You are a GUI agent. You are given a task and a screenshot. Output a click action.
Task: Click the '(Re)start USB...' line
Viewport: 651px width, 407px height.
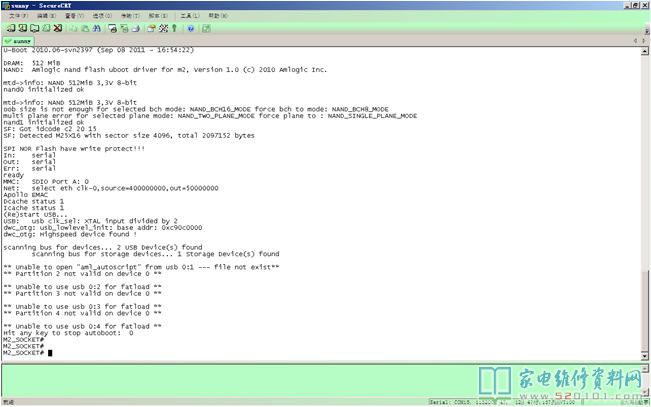(x=35, y=215)
